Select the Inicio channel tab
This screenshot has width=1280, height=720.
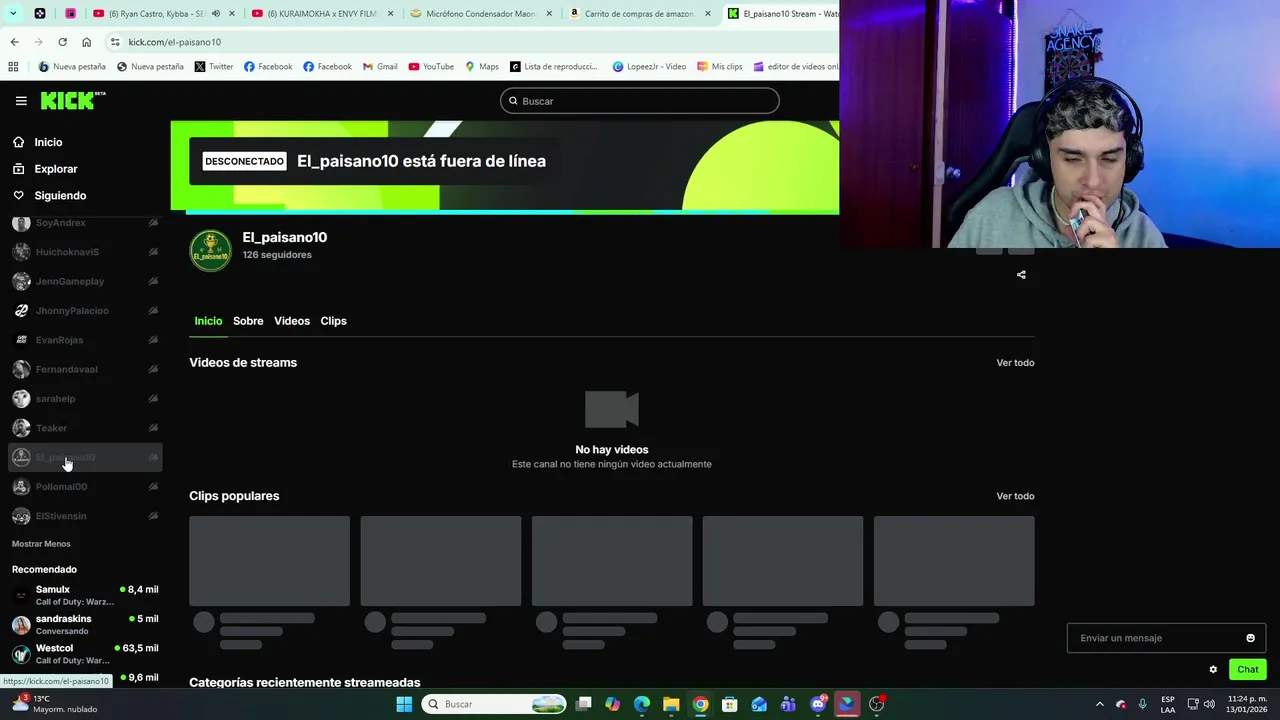click(208, 321)
